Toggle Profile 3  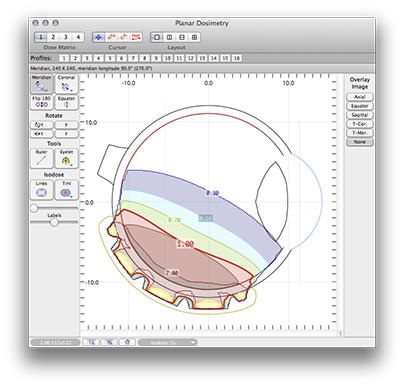[87, 58]
